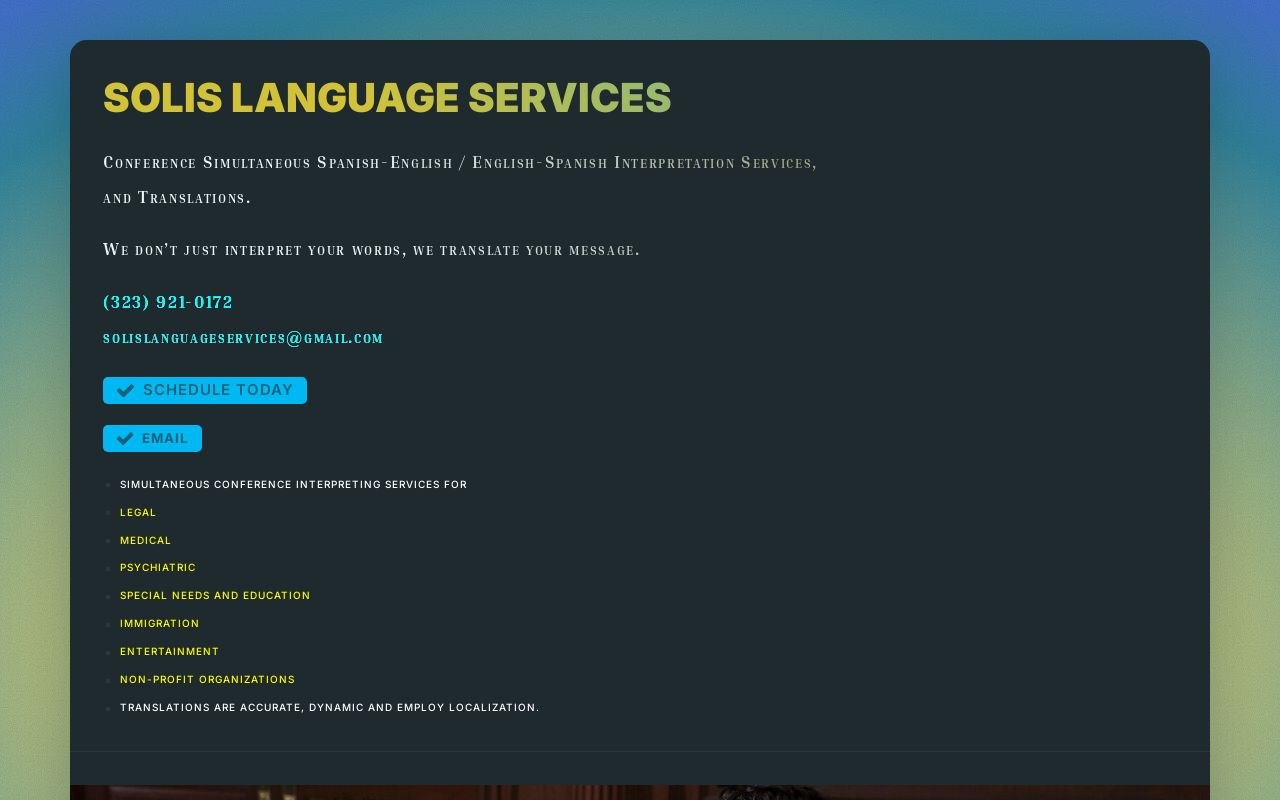Click the Conference Simultaneous Spanish-English subtitle line
The width and height of the screenshot is (1280, 800).
460,163
